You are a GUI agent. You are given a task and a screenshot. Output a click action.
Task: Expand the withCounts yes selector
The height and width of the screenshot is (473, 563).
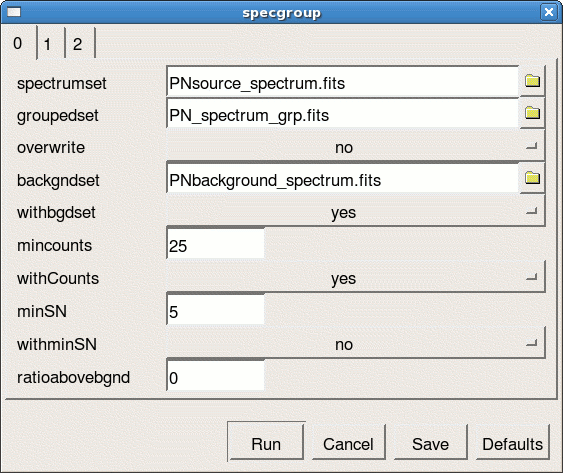pos(355,278)
